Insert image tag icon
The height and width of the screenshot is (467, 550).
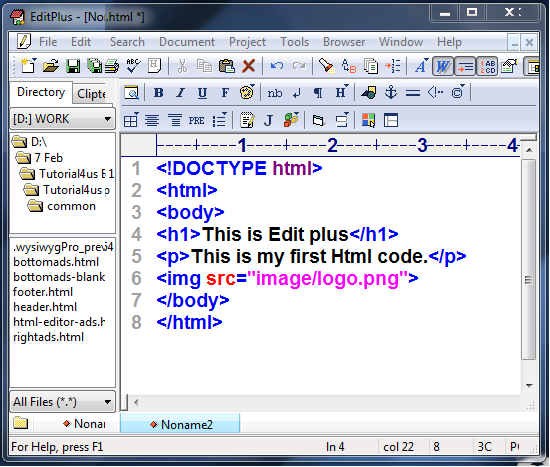point(369,93)
